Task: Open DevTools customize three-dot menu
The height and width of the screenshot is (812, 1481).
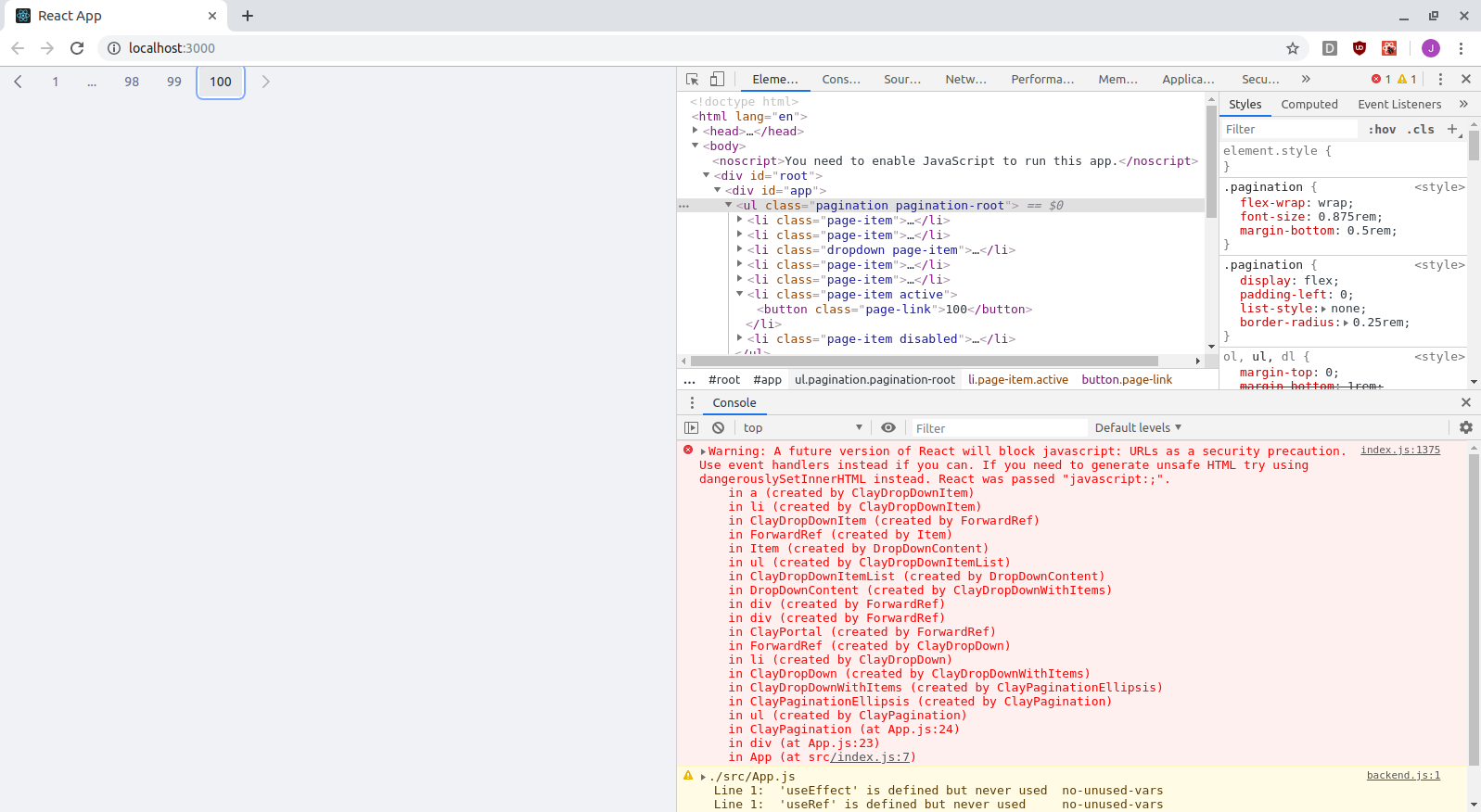Action: pos(1440,80)
